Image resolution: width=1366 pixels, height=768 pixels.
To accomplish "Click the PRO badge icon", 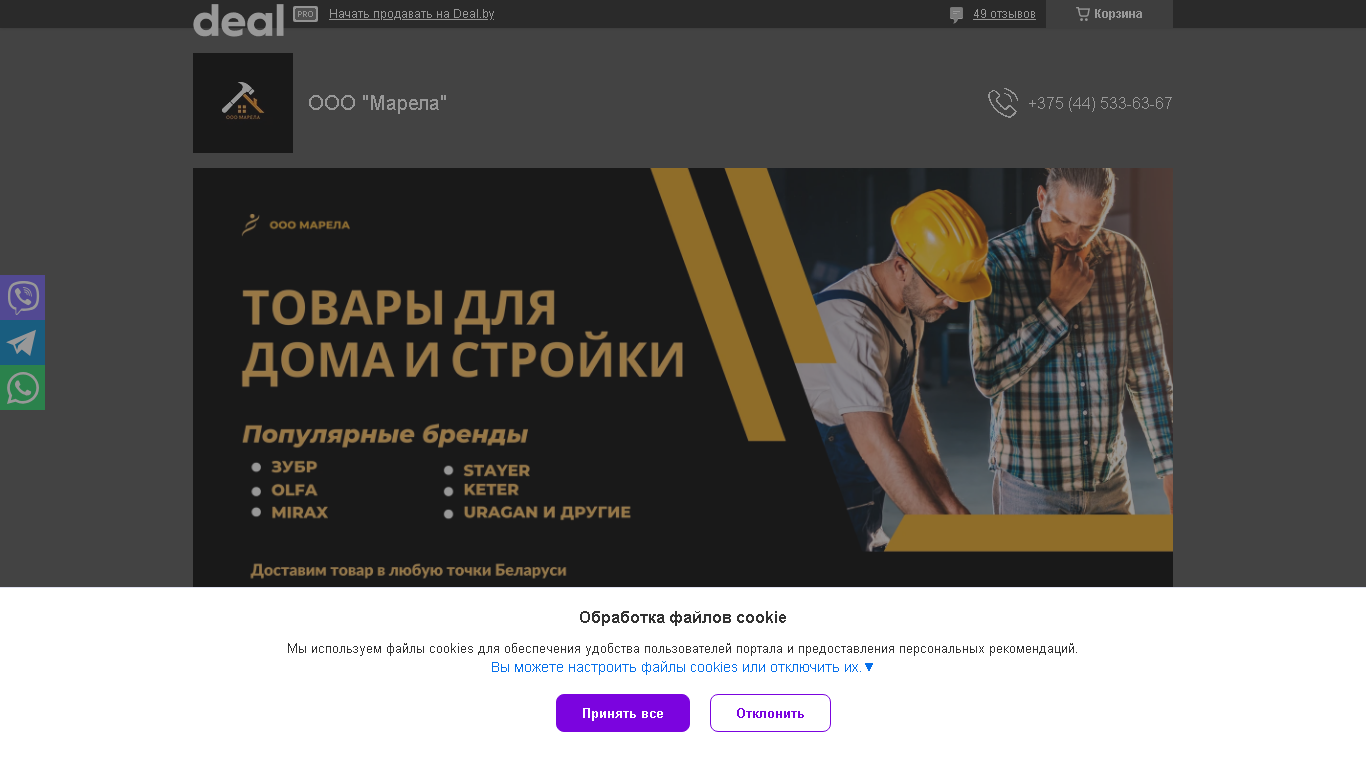I will click(305, 14).
